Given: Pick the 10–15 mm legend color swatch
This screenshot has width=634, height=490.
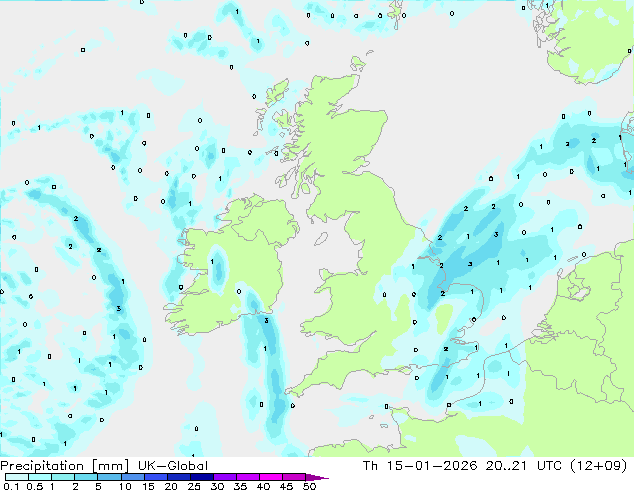Looking at the screenshot, I should tap(132, 477).
